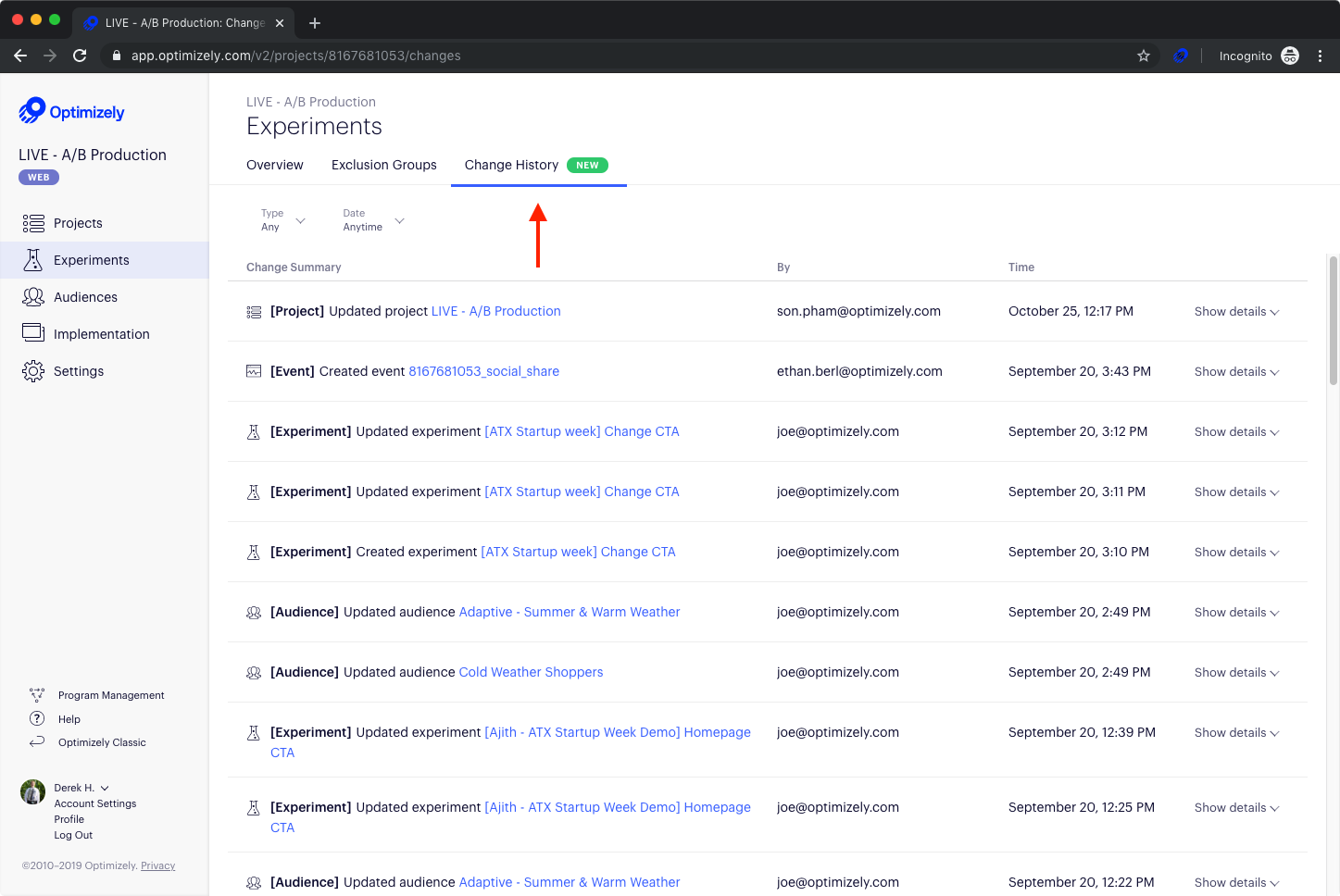Click Log Out
The image size is (1340, 896).
(x=73, y=835)
